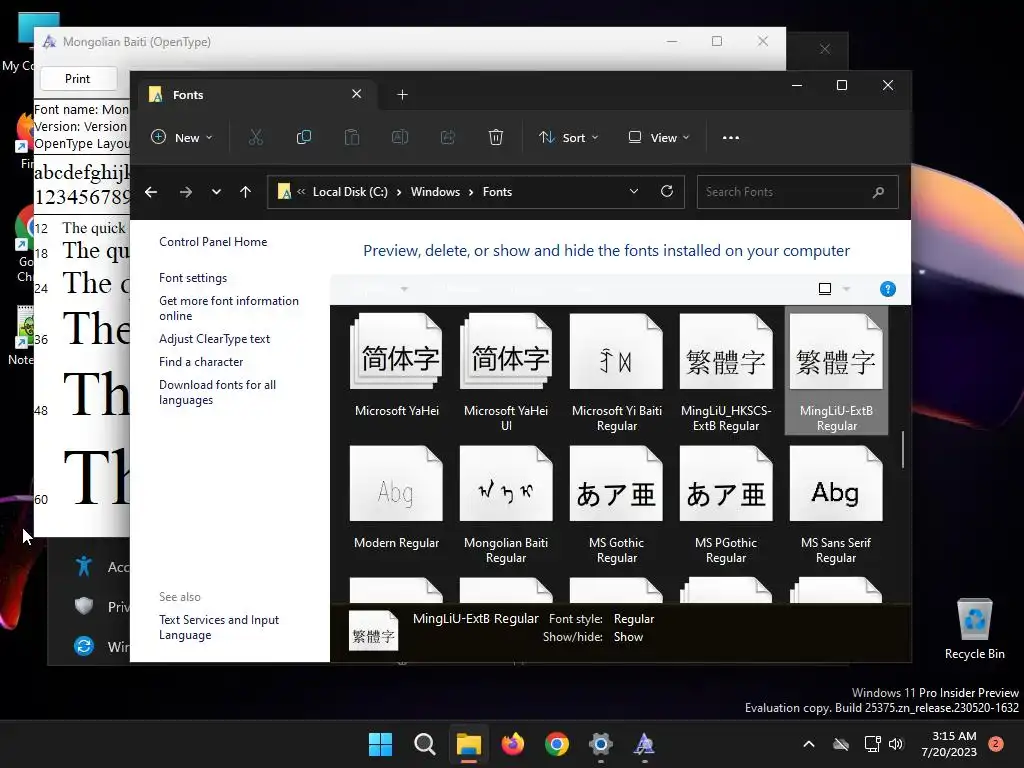Open Control Panel Home link
Viewport: 1024px width, 768px height.
pos(213,242)
